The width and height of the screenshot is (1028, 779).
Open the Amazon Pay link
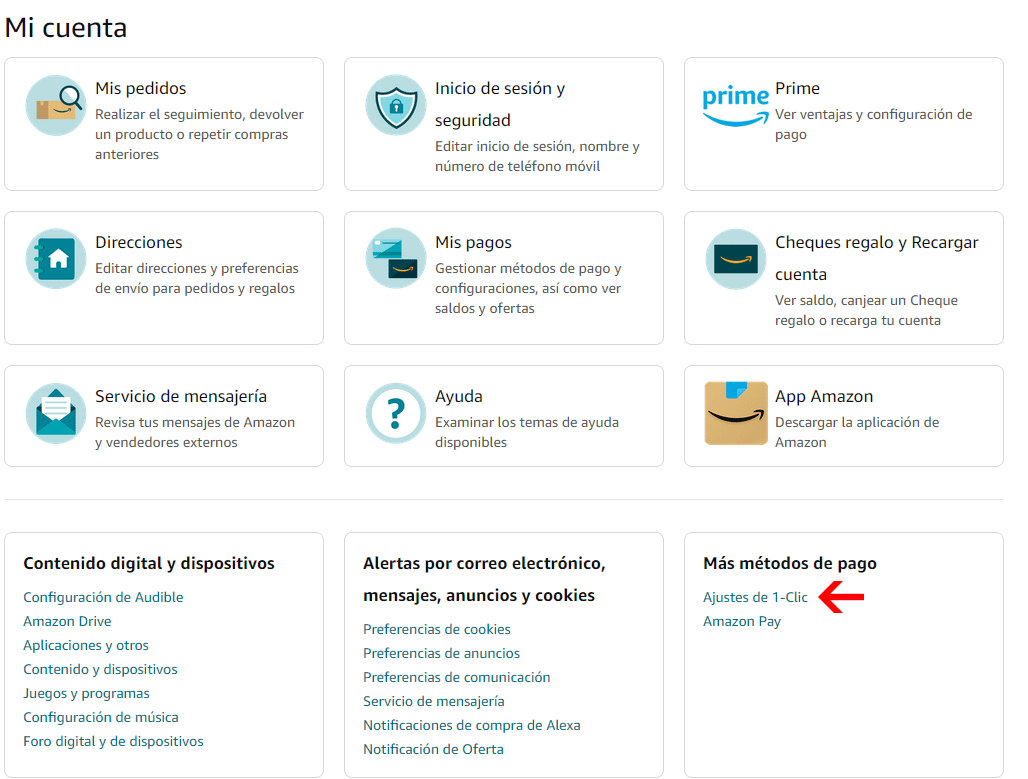[x=741, y=621]
